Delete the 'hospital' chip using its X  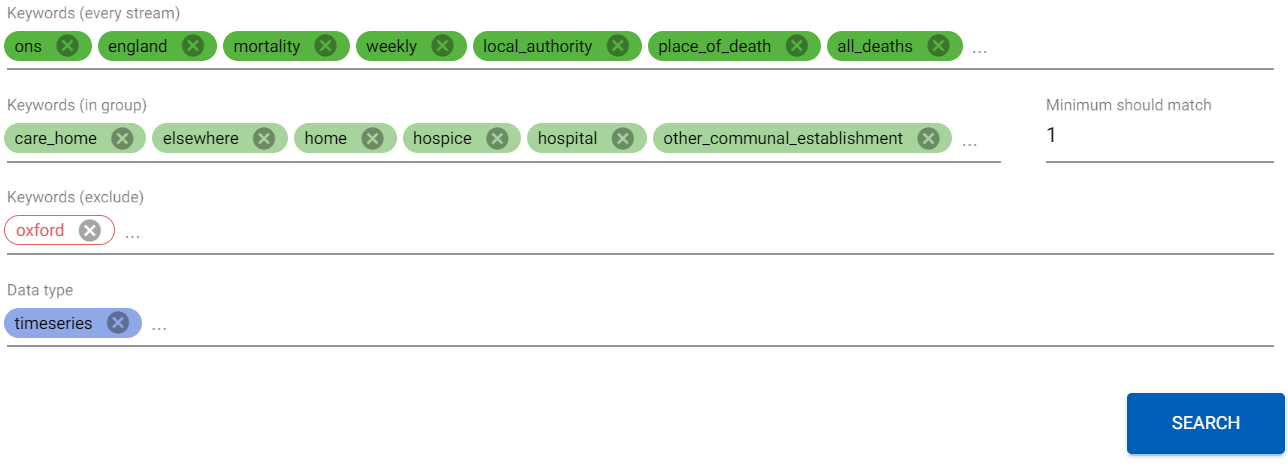coord(622,138)
